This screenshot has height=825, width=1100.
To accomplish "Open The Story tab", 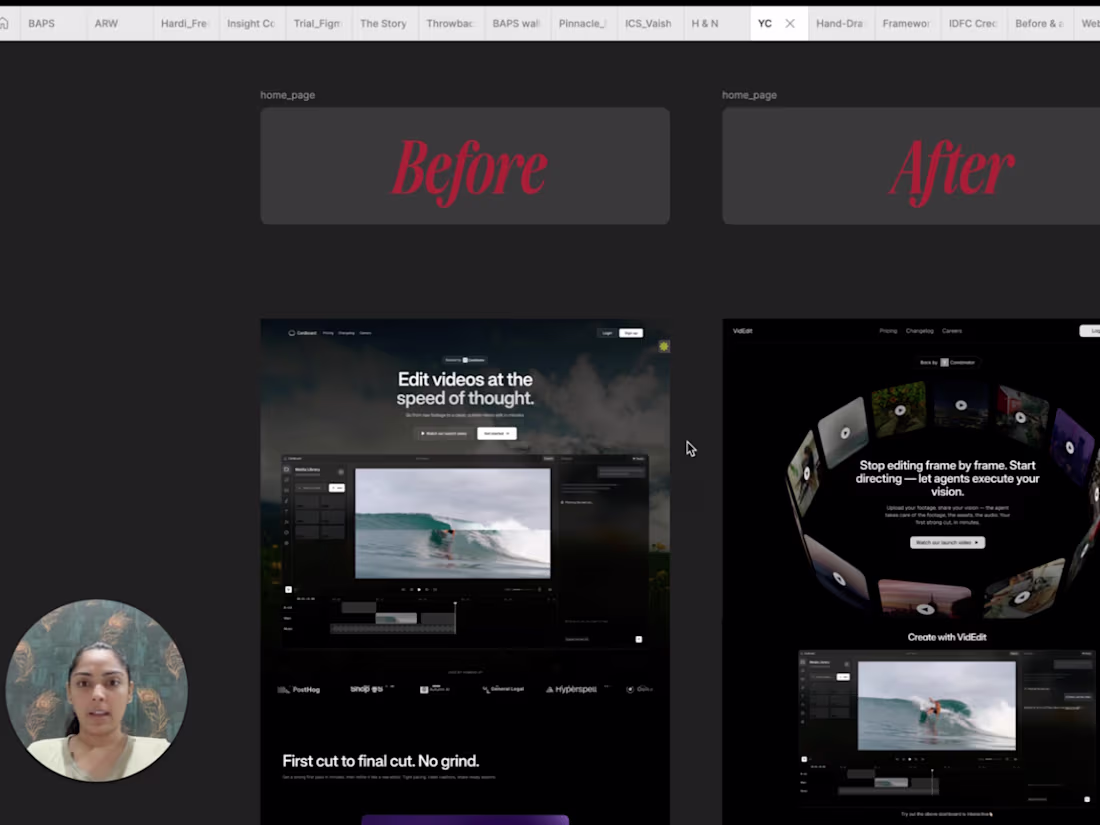I will (383, 23).
